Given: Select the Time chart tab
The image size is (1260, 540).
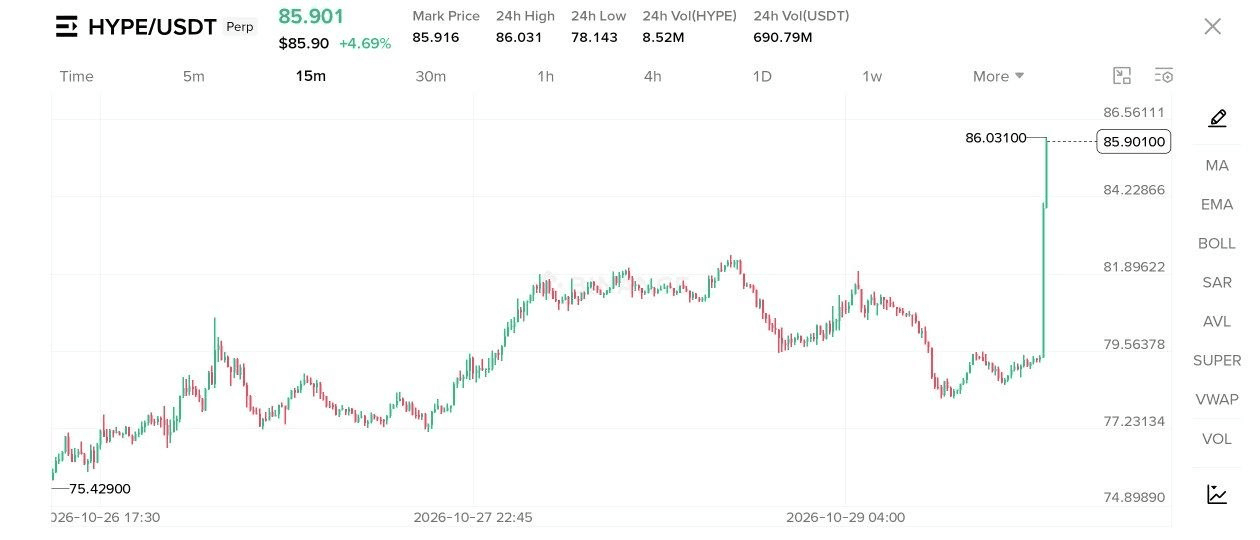Looking at the screenshot, I should tap(77, 77).
